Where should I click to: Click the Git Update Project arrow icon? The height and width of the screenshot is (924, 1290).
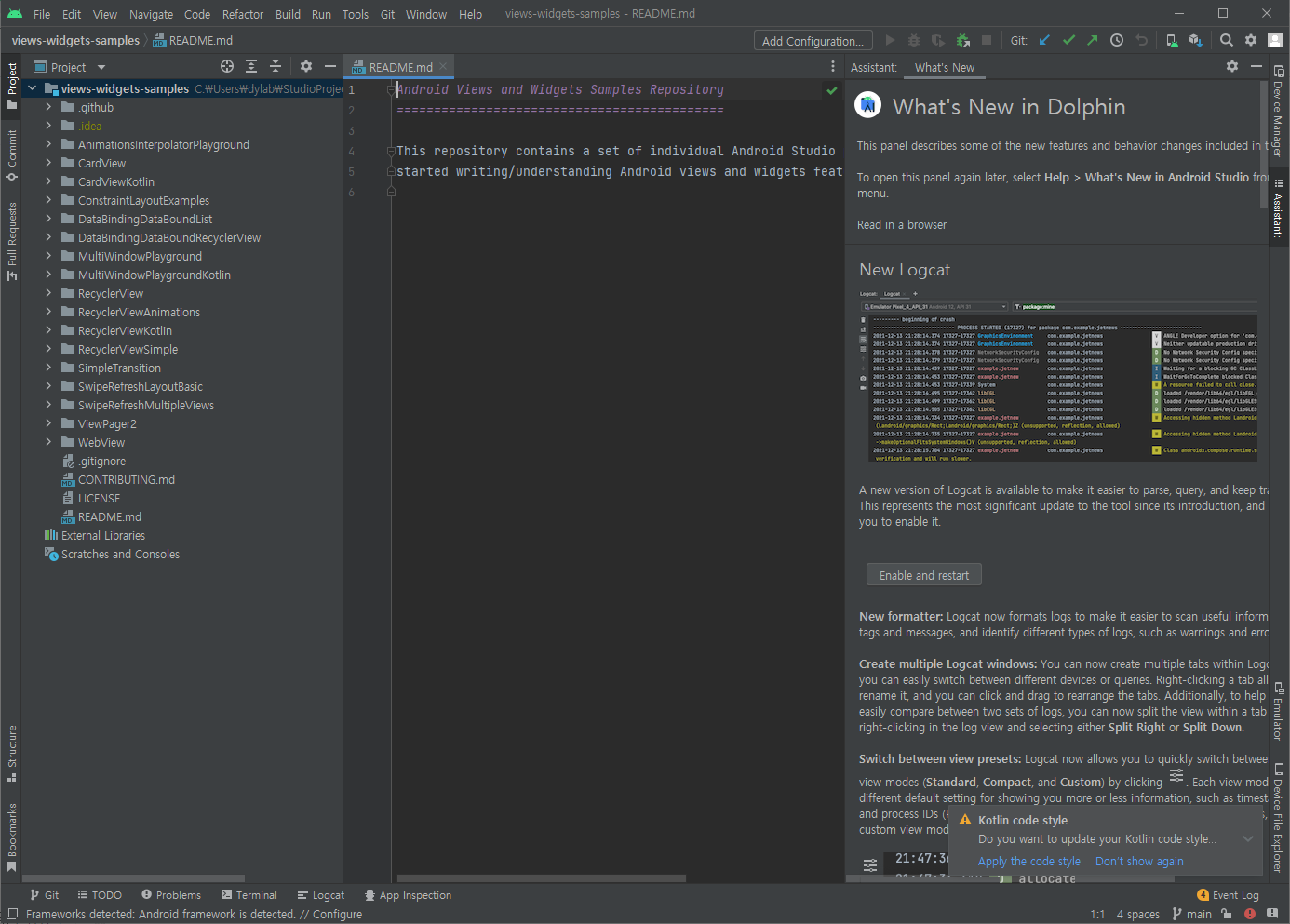click(1044, 40)
